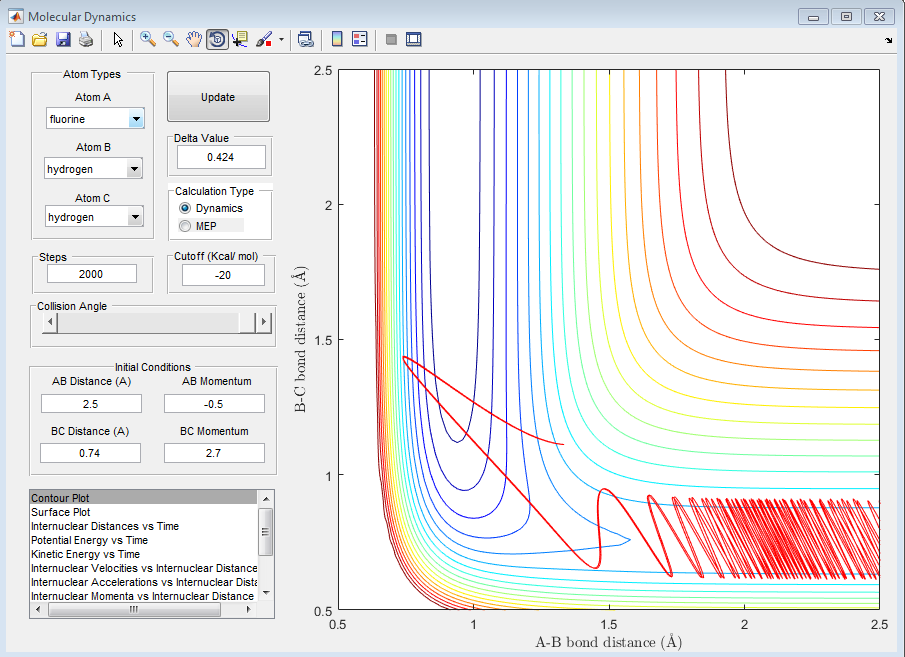Click the New Figure icon
Screen dimensions: 905x657
pyautogui.click(x=16, y=39)
